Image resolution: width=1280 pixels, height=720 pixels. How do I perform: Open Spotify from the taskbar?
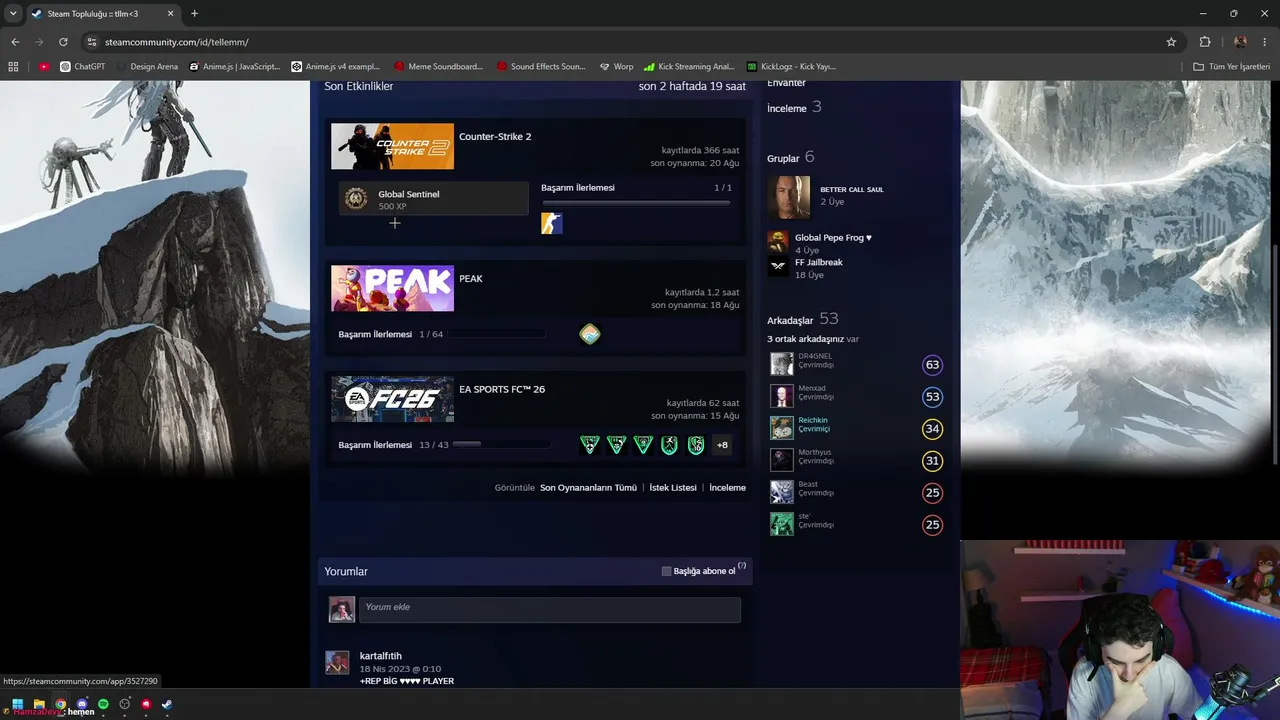[x=103, y=704]
